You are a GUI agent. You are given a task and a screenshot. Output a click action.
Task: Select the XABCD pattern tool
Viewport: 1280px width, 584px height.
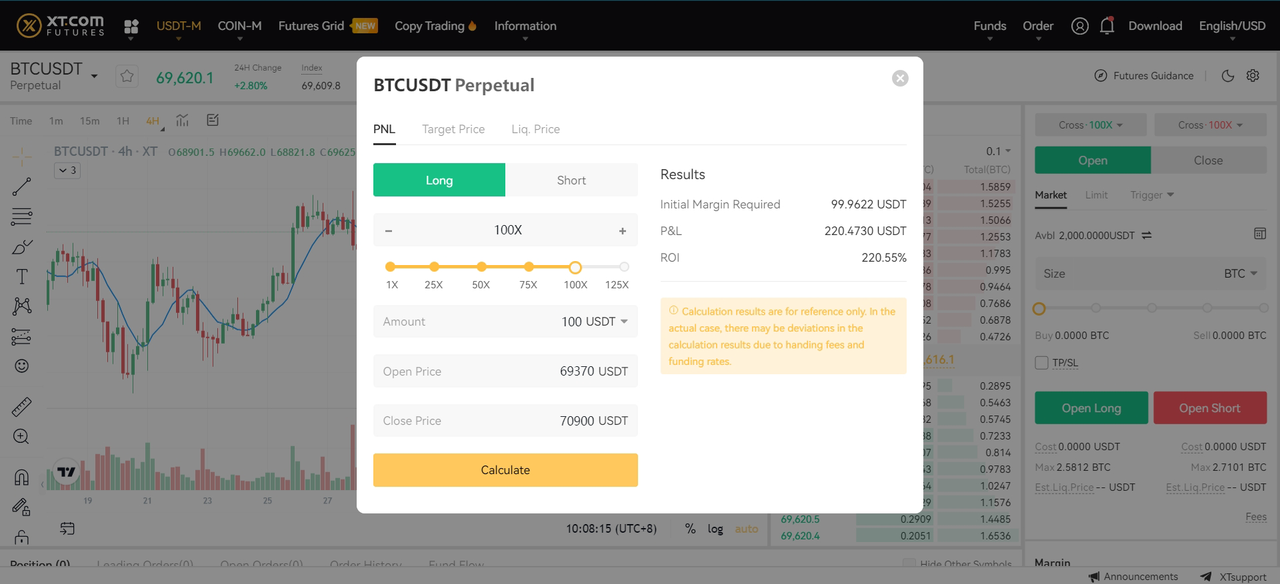[x=21, y=307]
